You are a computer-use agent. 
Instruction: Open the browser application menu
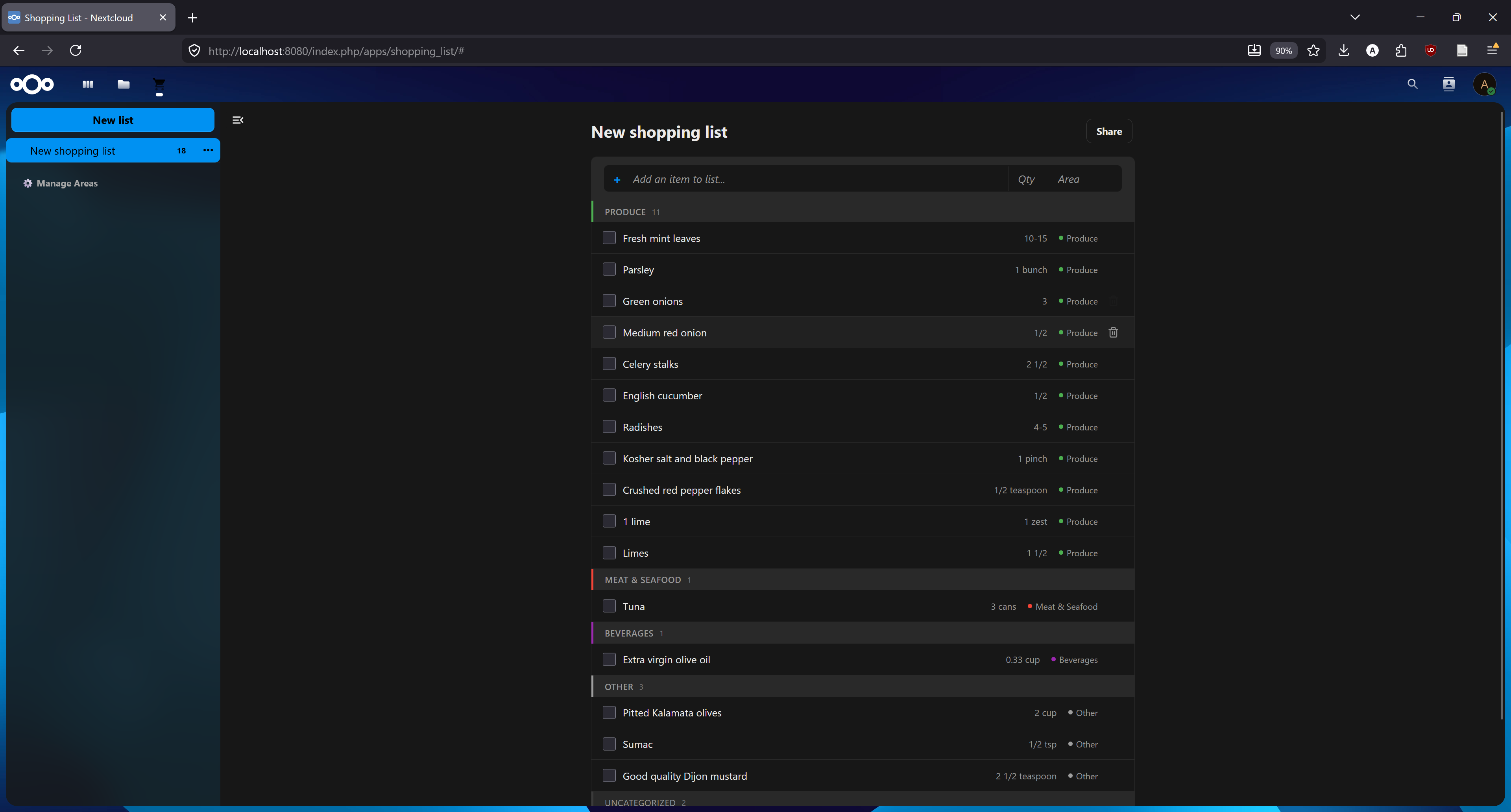click(x=1493, y=50)
